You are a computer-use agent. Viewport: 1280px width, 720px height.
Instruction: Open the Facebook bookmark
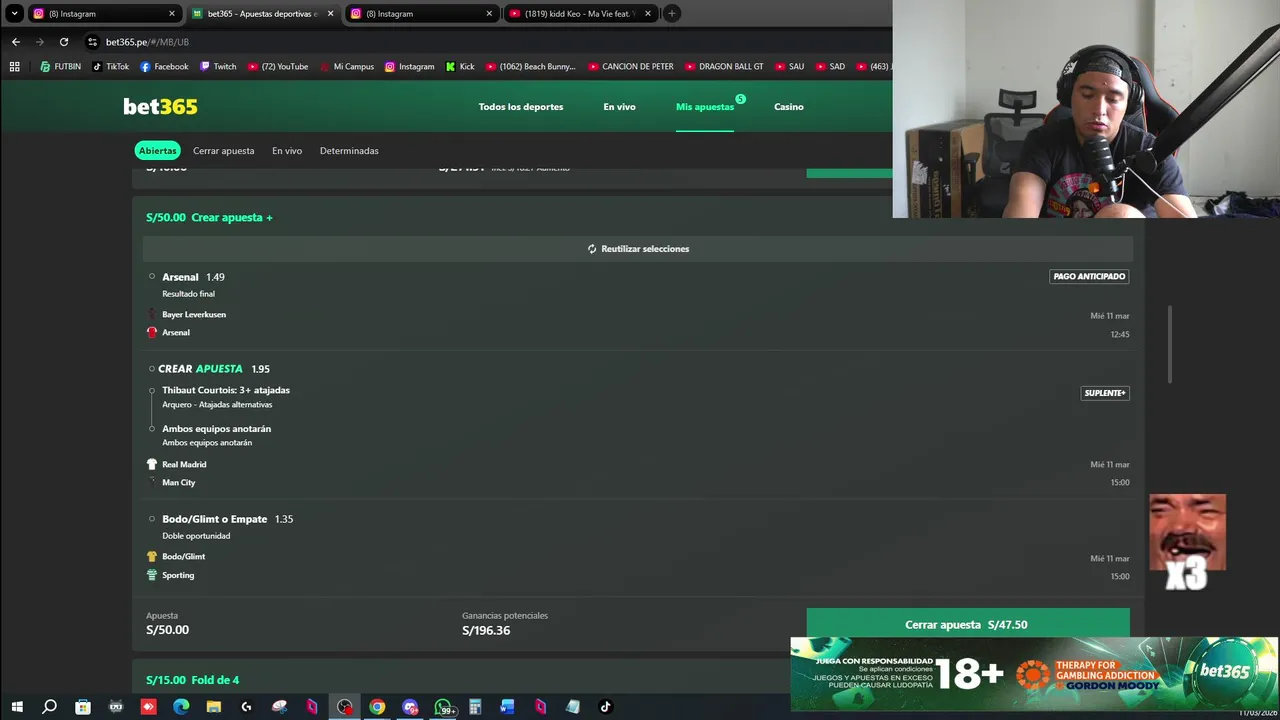[164, 67]
